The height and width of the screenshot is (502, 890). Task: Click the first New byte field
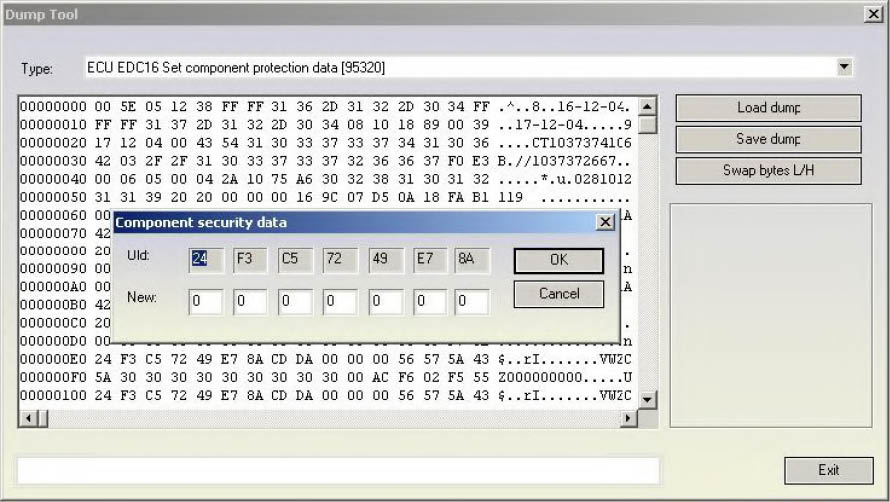[x=205, y=302]
